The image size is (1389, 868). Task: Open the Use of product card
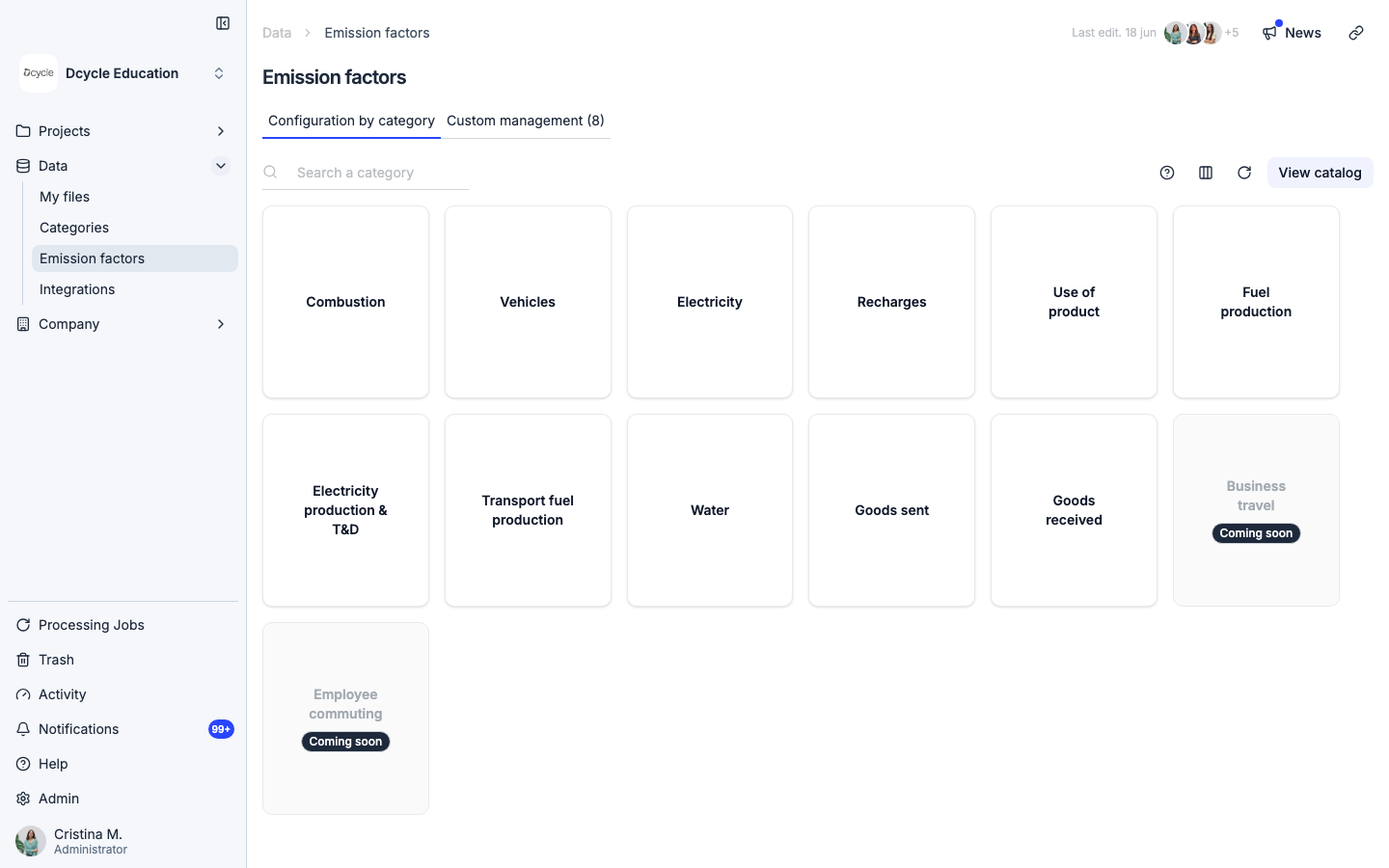click(x=1074, y=302)
